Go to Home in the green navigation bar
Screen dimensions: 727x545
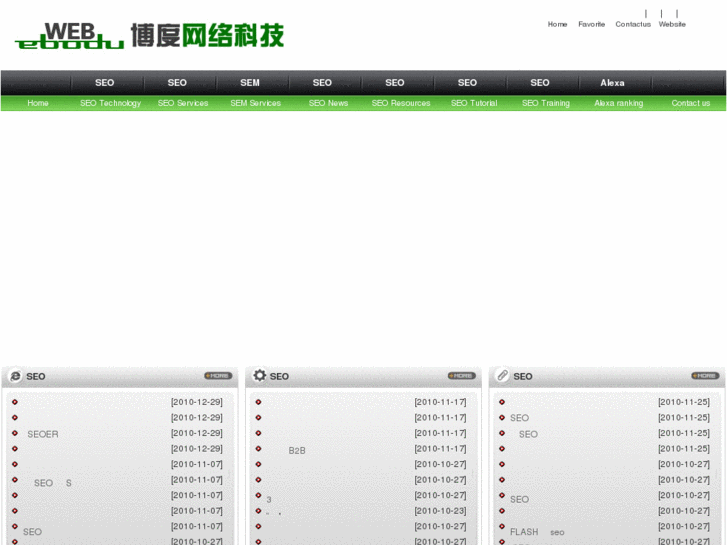[38, 103]
